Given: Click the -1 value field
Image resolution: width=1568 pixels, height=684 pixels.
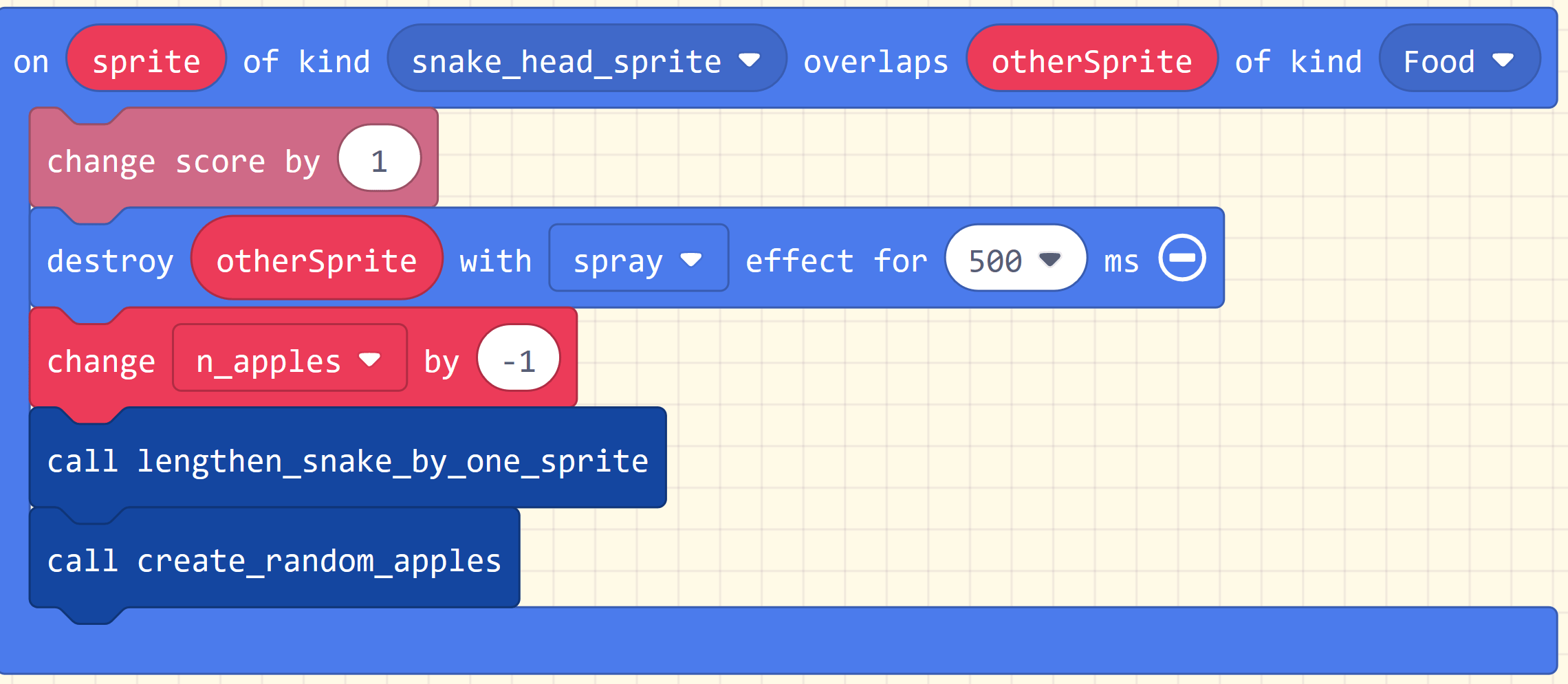Looking at the screenshot, I should [519, 358].
